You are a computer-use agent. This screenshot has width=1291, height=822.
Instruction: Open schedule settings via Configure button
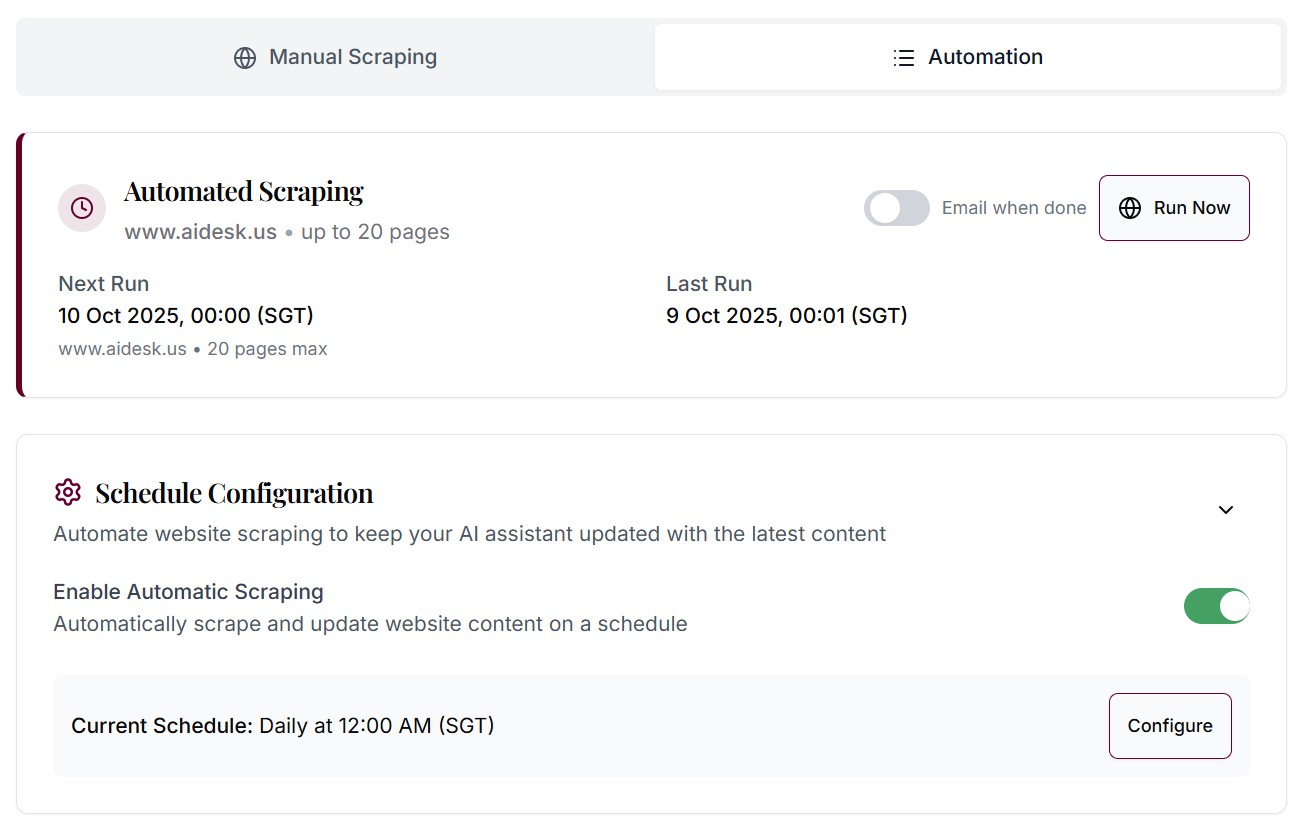1169,726
